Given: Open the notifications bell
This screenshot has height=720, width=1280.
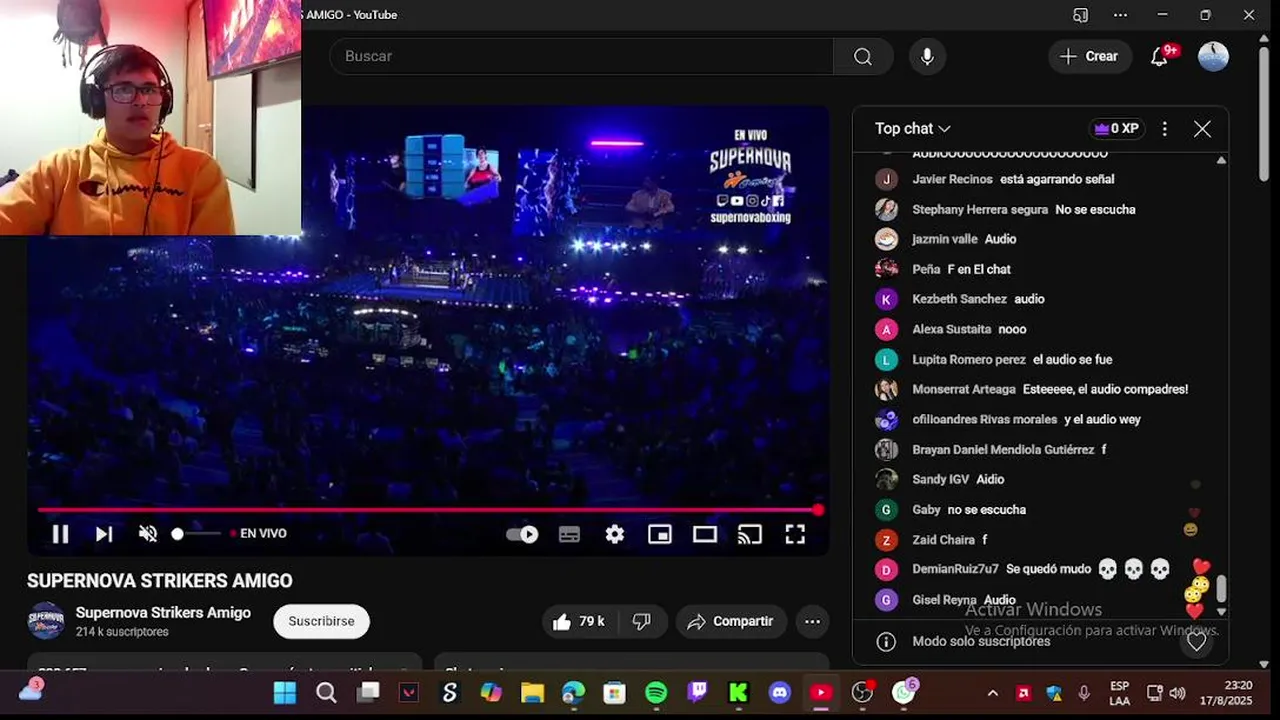Looking at the screenshot, I should (1159, 56).
